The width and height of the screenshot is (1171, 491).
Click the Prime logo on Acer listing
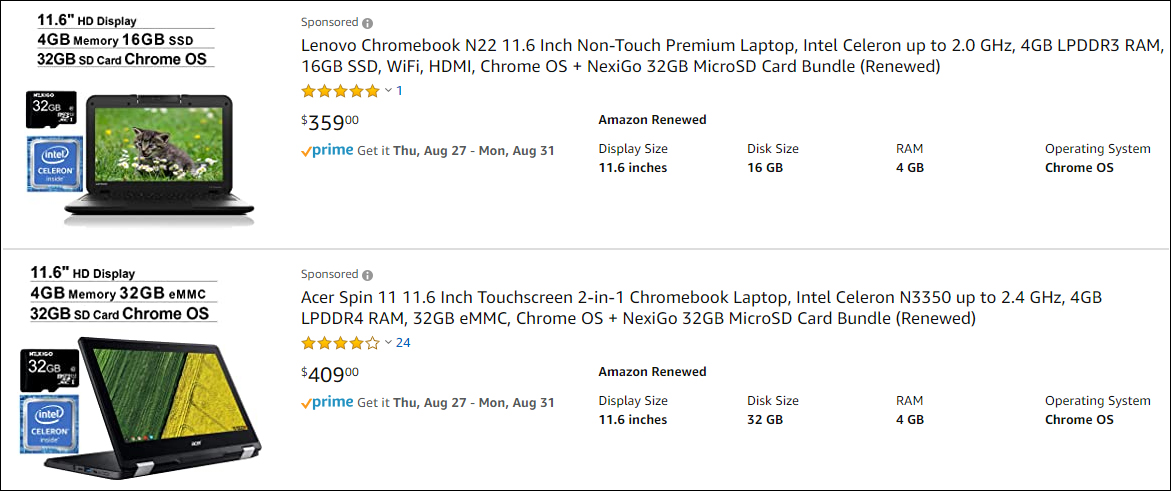[327, 403]
